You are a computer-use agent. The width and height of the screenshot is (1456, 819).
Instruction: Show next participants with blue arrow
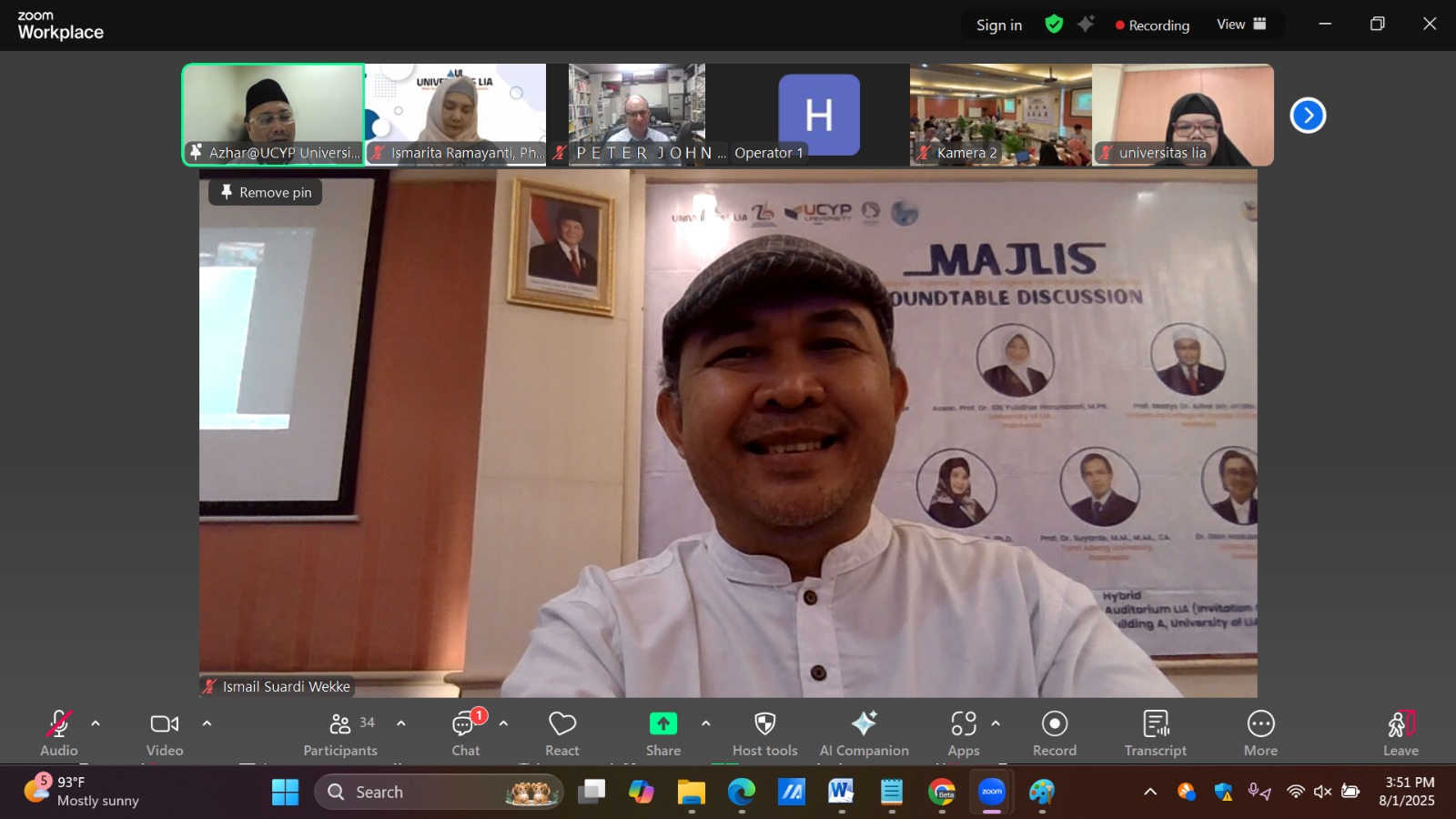coord(1308,116)
